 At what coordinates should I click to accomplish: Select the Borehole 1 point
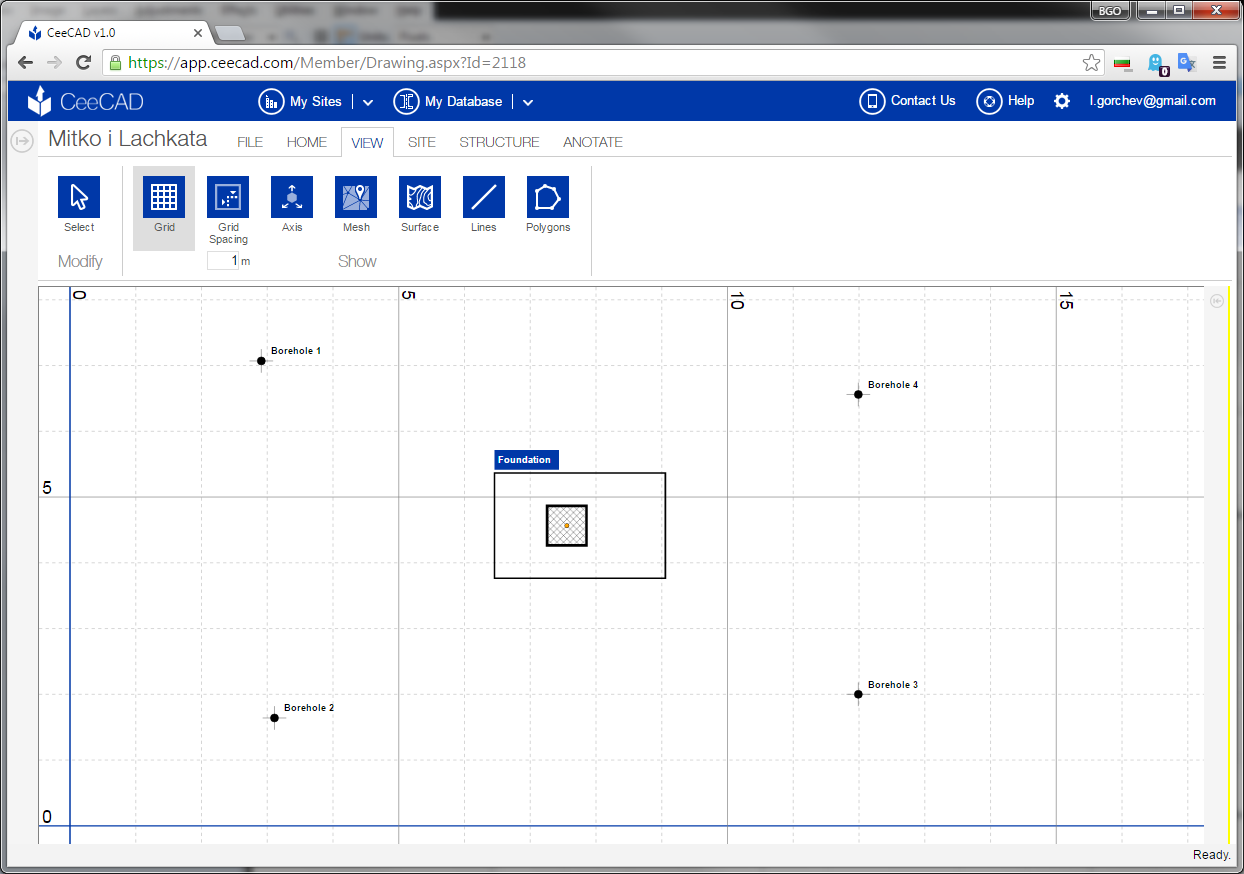[x=261, y=361]
